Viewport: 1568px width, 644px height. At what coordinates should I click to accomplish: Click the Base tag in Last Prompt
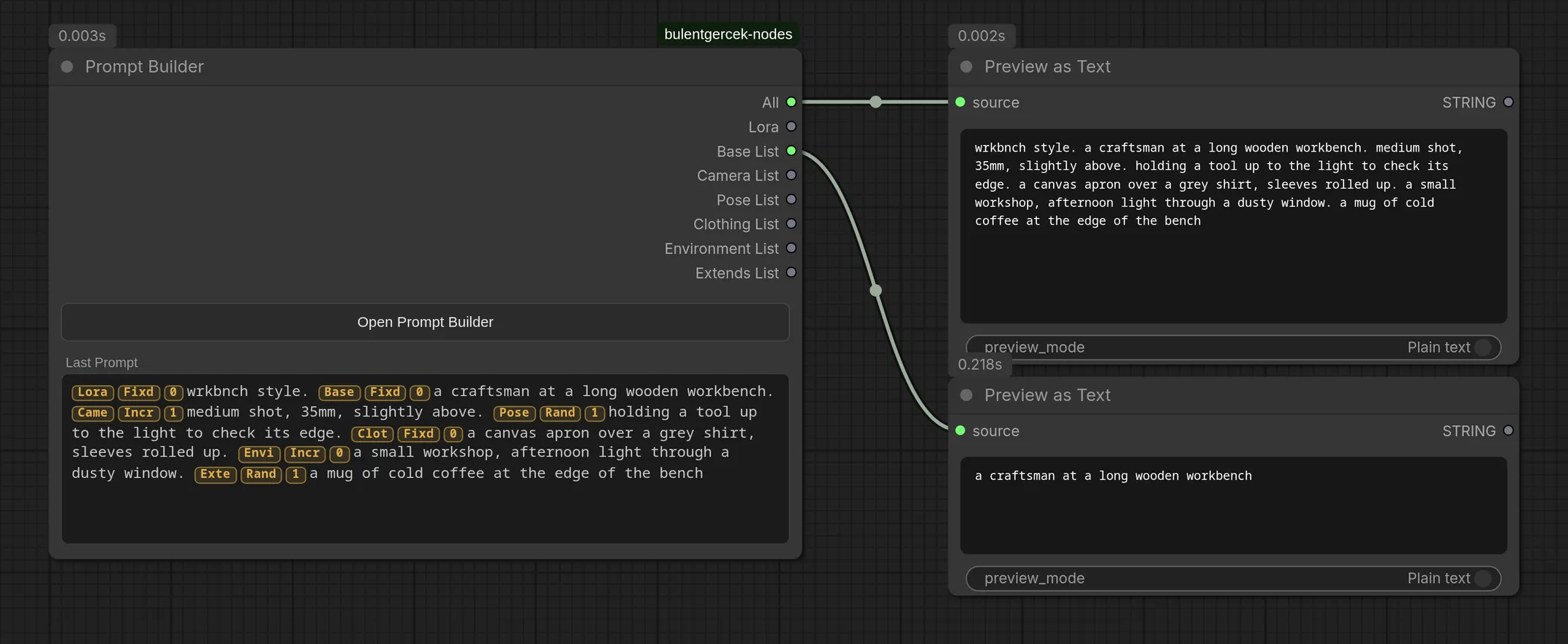(339, 392)
